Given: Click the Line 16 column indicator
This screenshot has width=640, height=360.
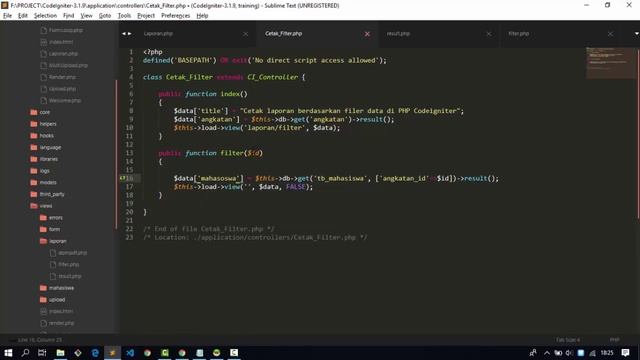Looking at the screenshot, I should click(x=40, y=340).
